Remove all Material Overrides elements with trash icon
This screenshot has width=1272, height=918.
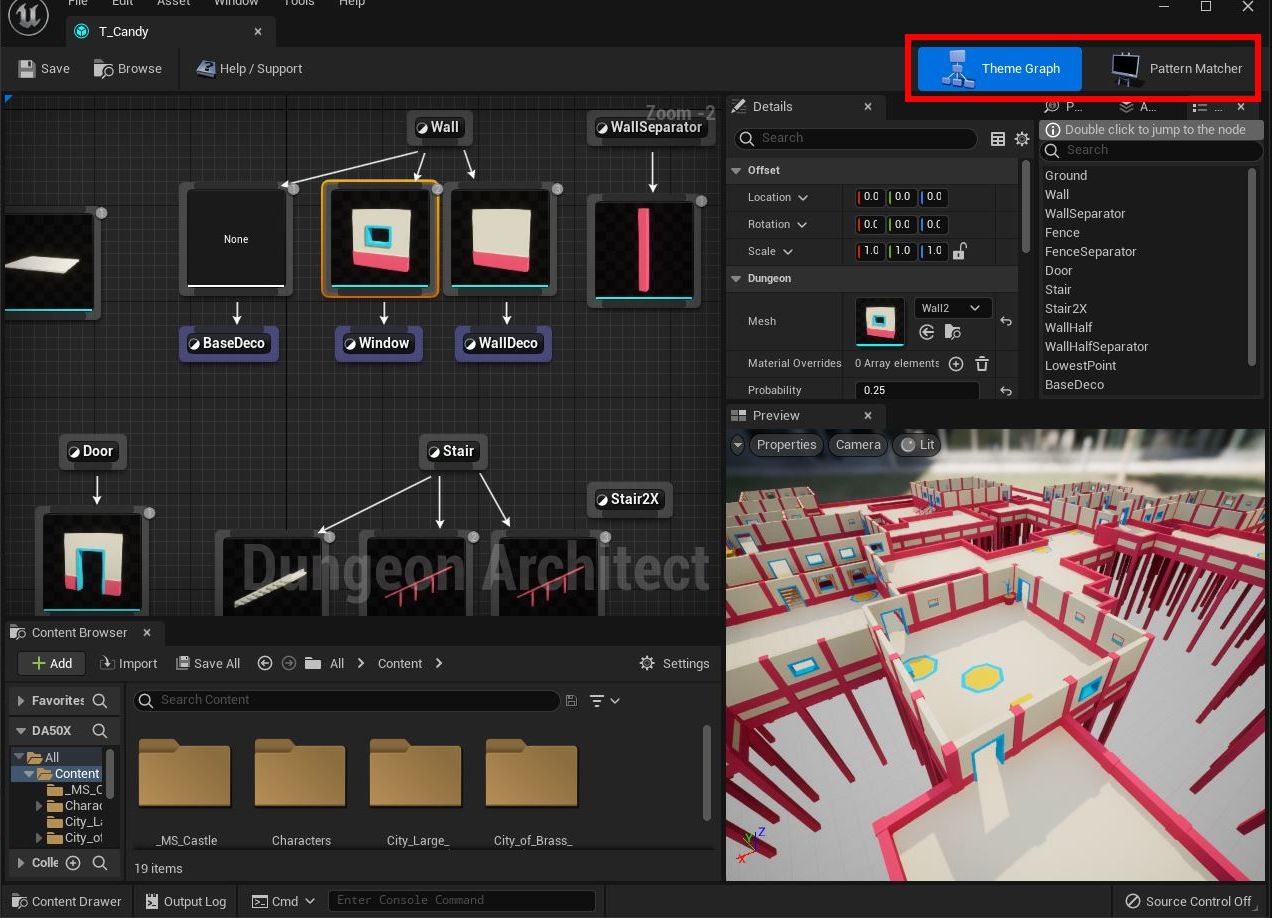982,364
